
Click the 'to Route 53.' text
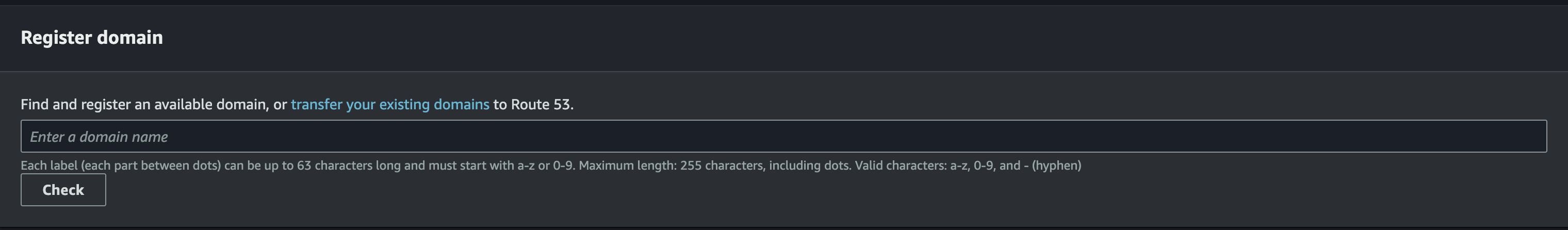tap(533, 105)
